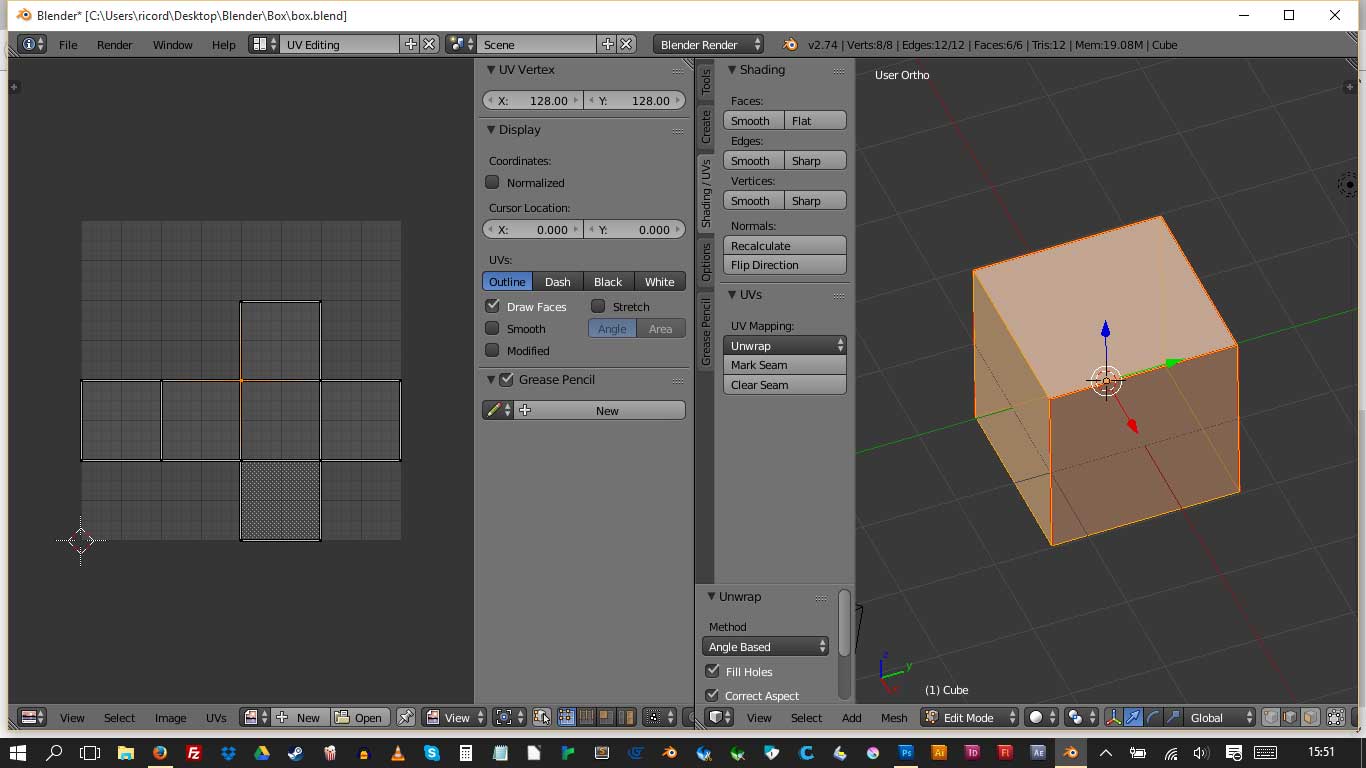Click the translate manipulator arrow icon
Screen dimensions: 1366x768
1133,717
